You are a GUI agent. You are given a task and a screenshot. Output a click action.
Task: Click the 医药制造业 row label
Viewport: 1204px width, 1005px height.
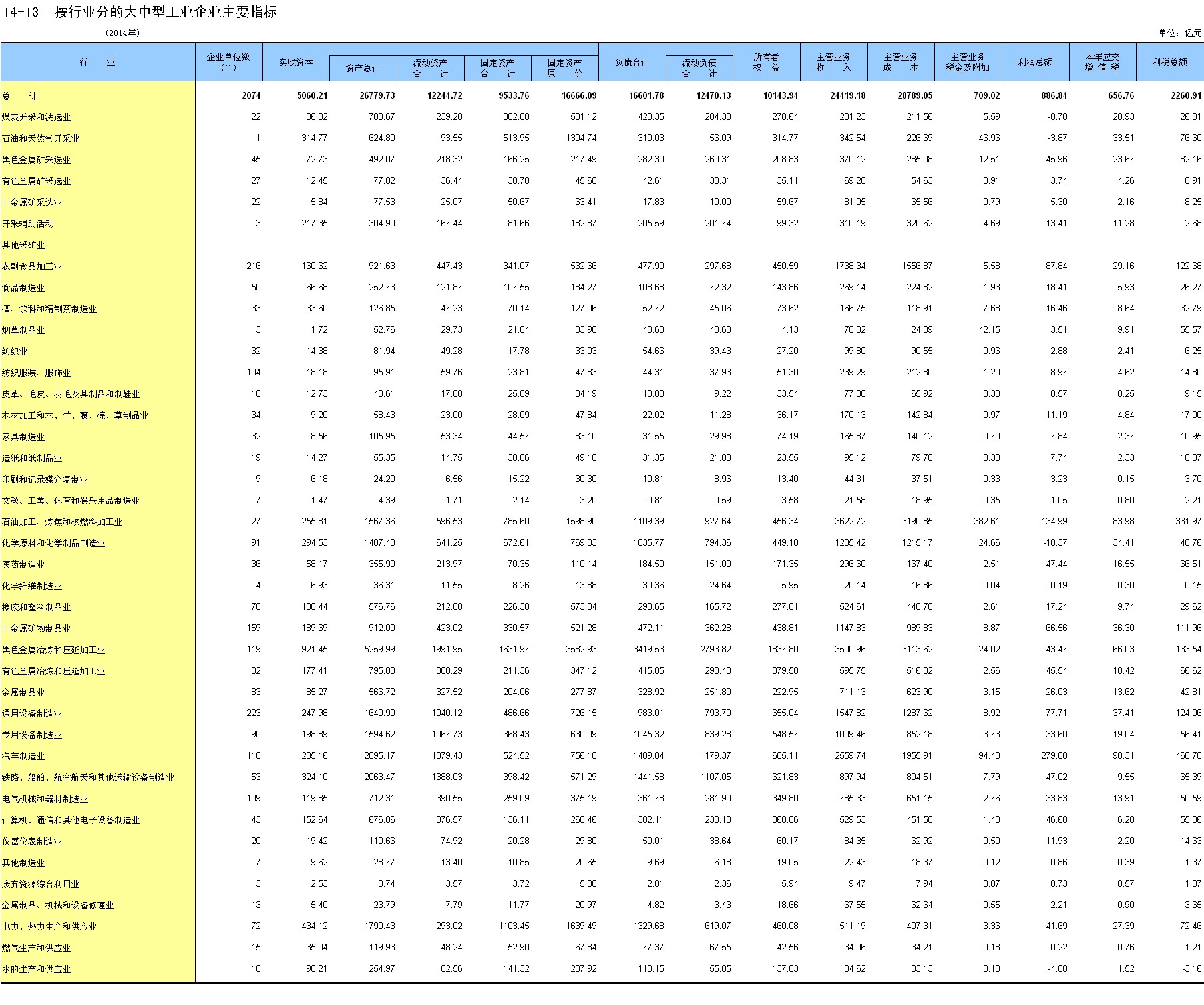tap(23, 564)
